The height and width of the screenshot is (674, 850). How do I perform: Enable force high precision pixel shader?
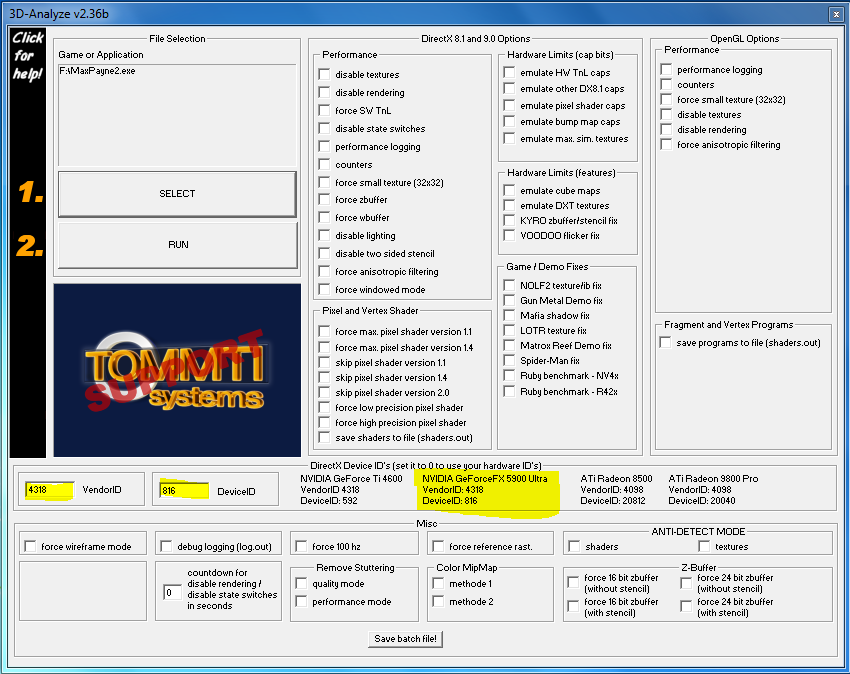click(x=324, y=422)
